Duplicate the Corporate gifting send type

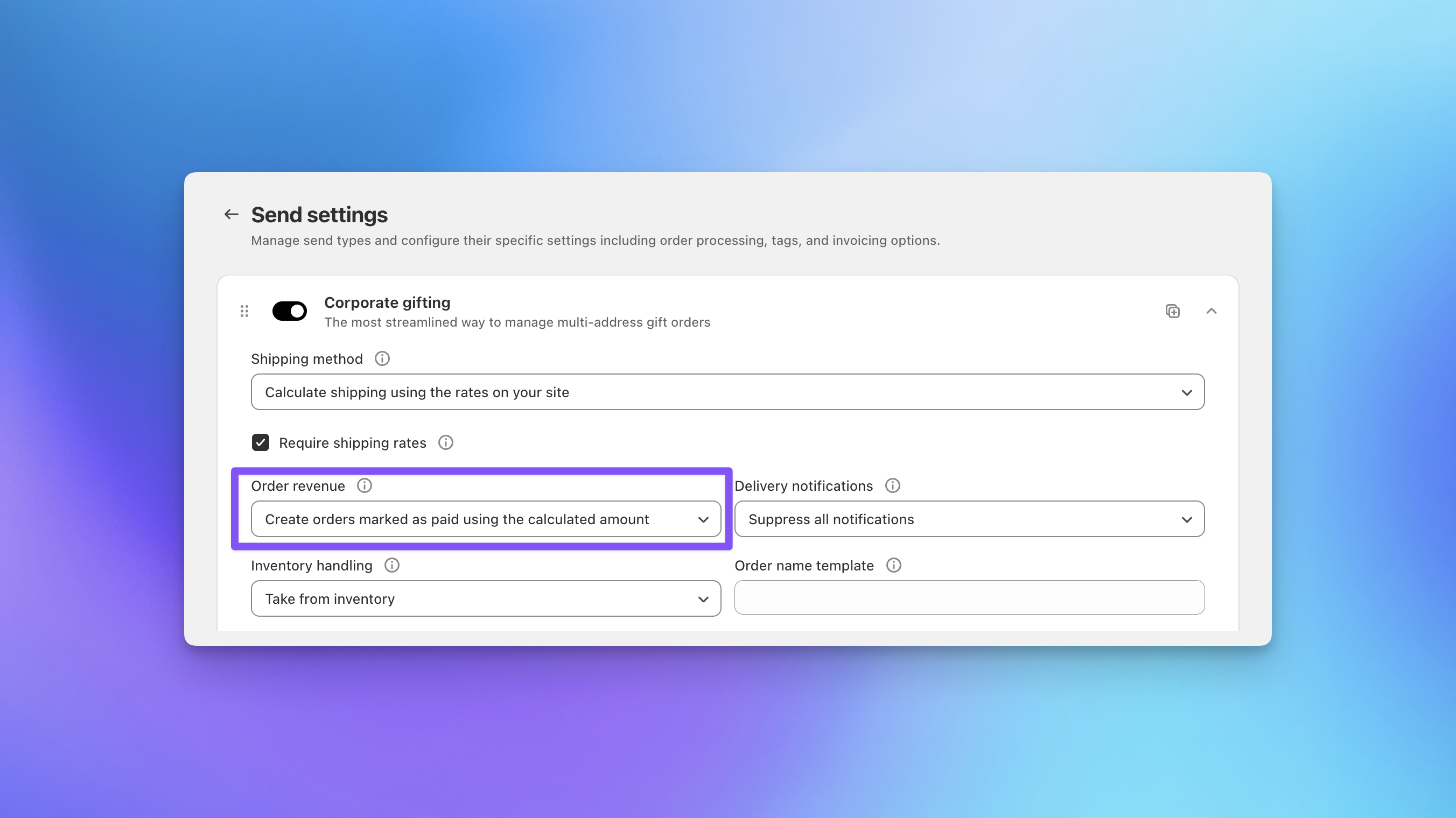[x=1172, y=311]
